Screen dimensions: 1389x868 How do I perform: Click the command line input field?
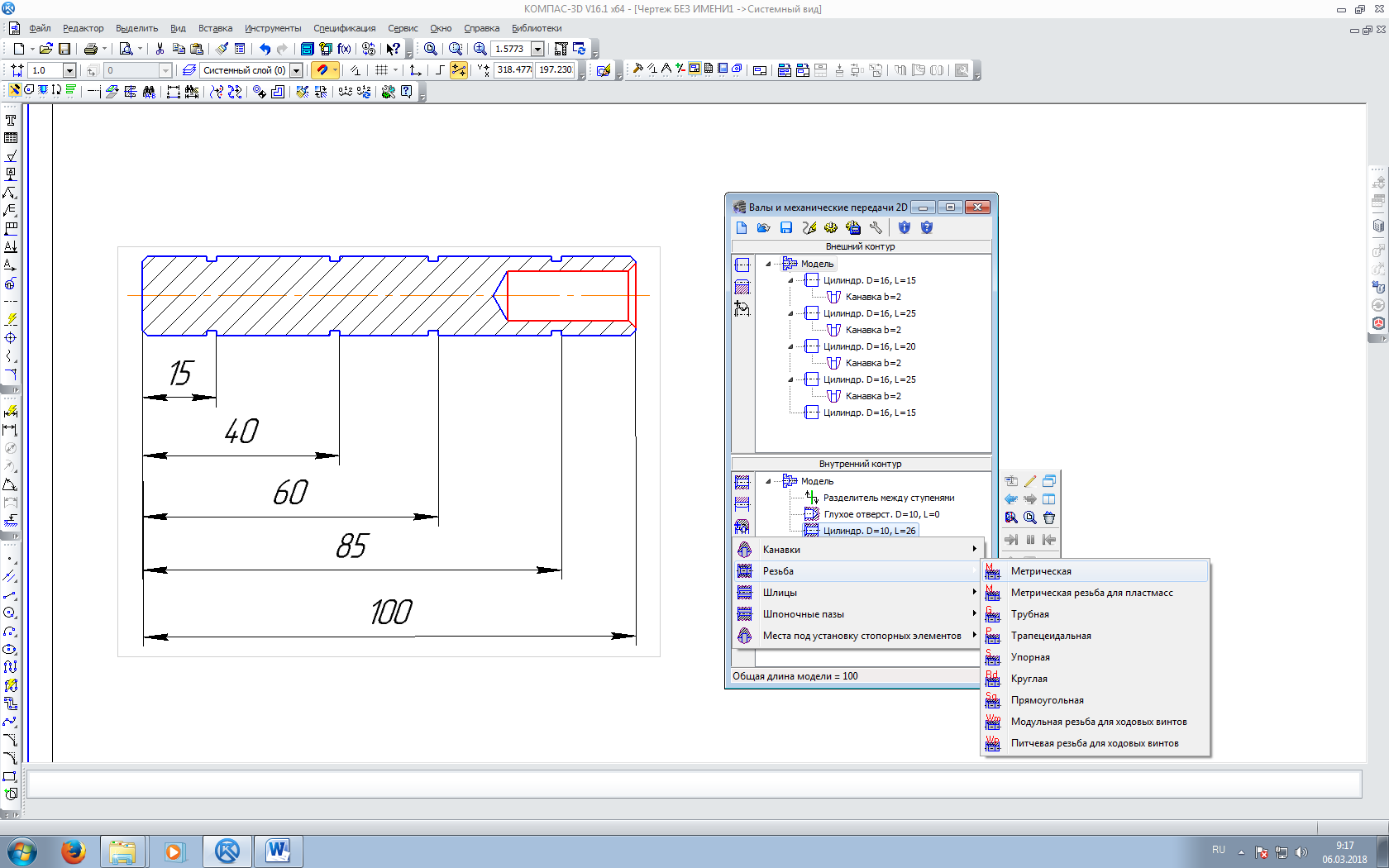point(694,784)
